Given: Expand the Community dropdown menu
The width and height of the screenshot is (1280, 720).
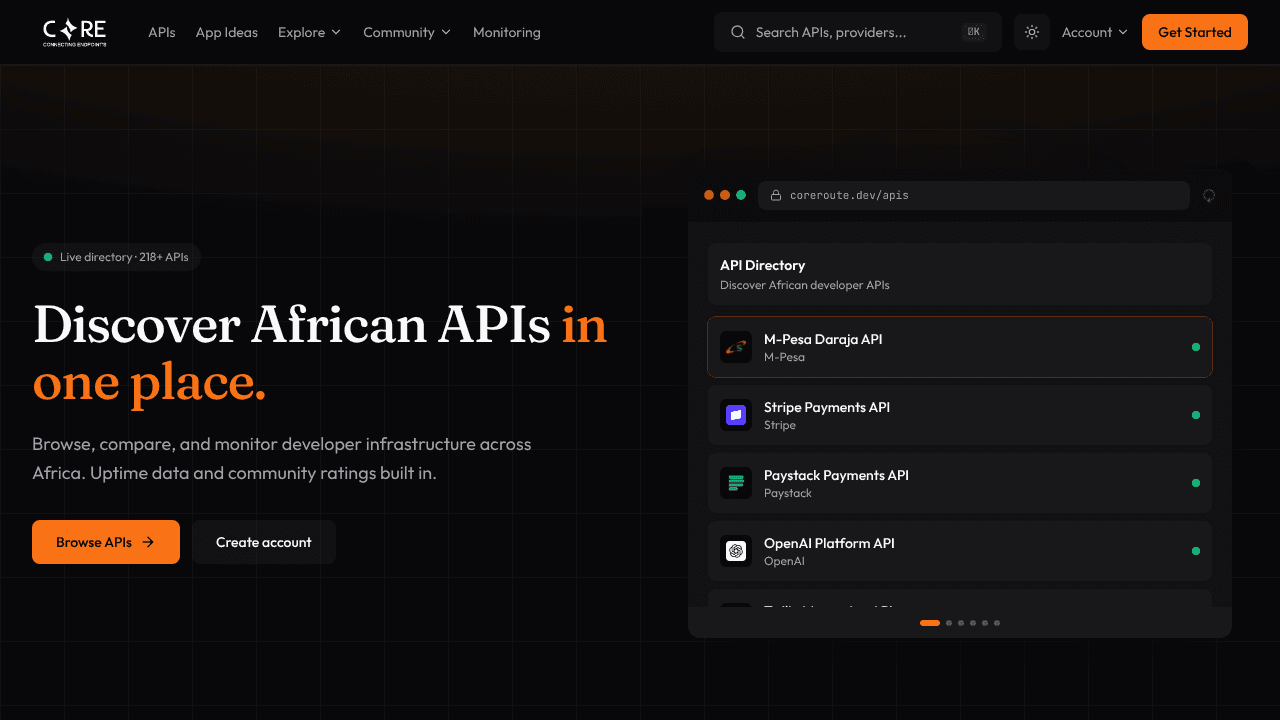Looking at the screenshot, I should click(407, 32).
